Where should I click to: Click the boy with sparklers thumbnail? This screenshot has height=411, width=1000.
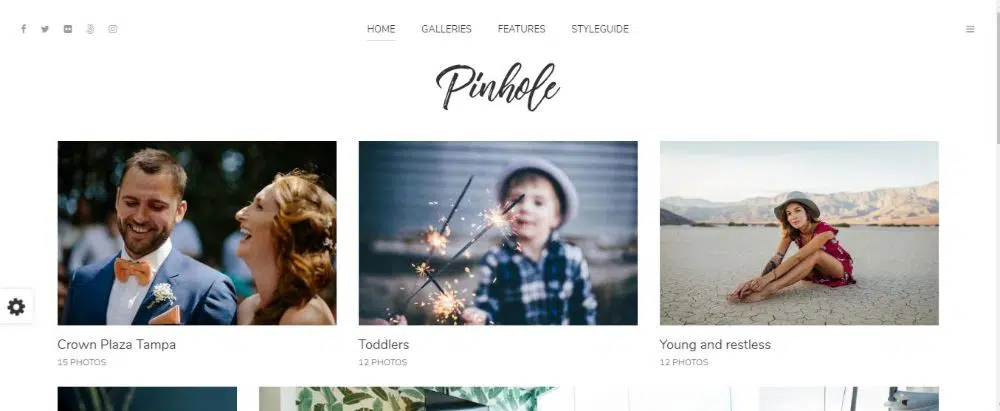[498, 233]
